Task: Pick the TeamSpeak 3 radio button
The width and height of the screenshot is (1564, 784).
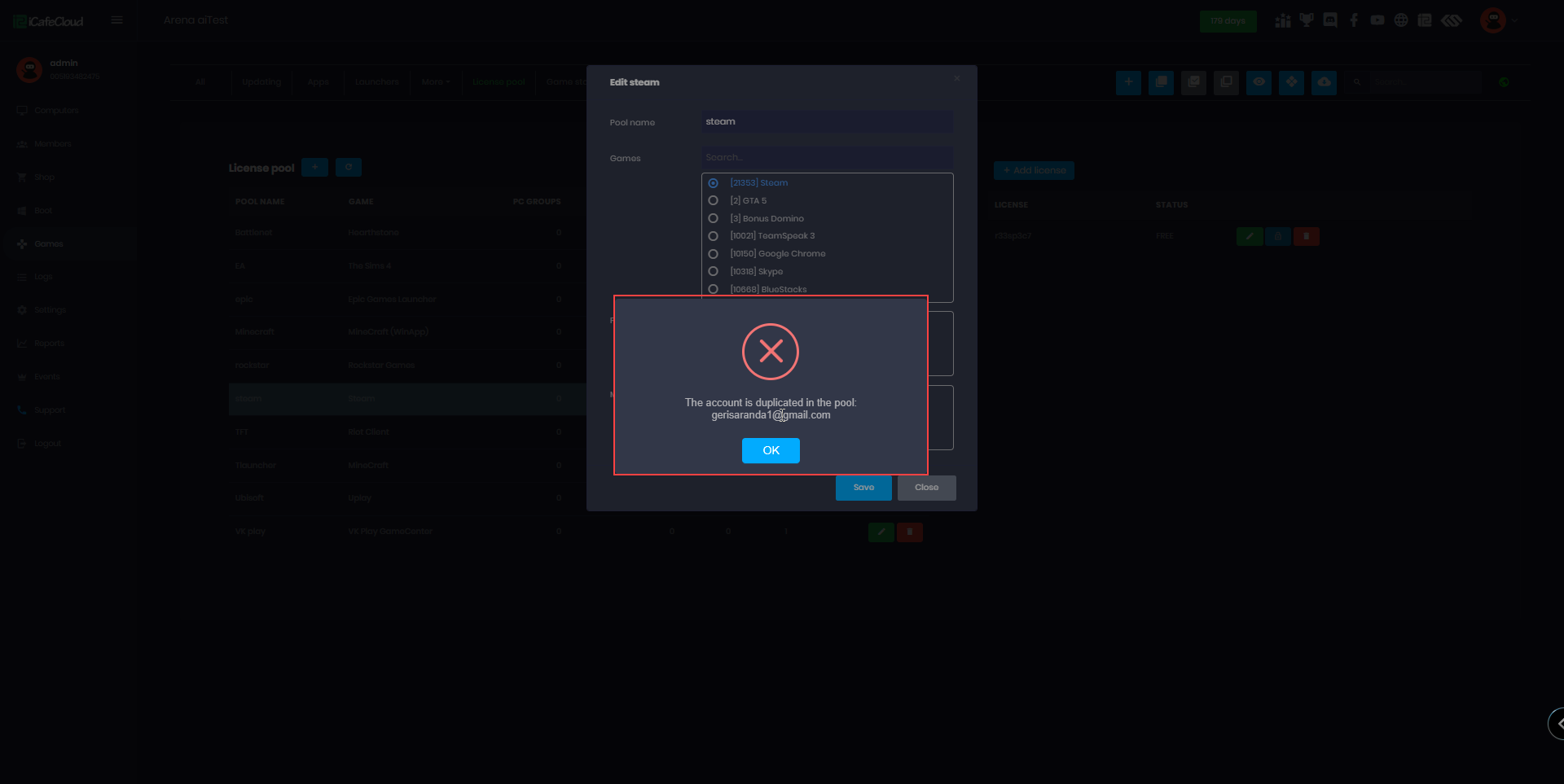Action: [713, 236]
